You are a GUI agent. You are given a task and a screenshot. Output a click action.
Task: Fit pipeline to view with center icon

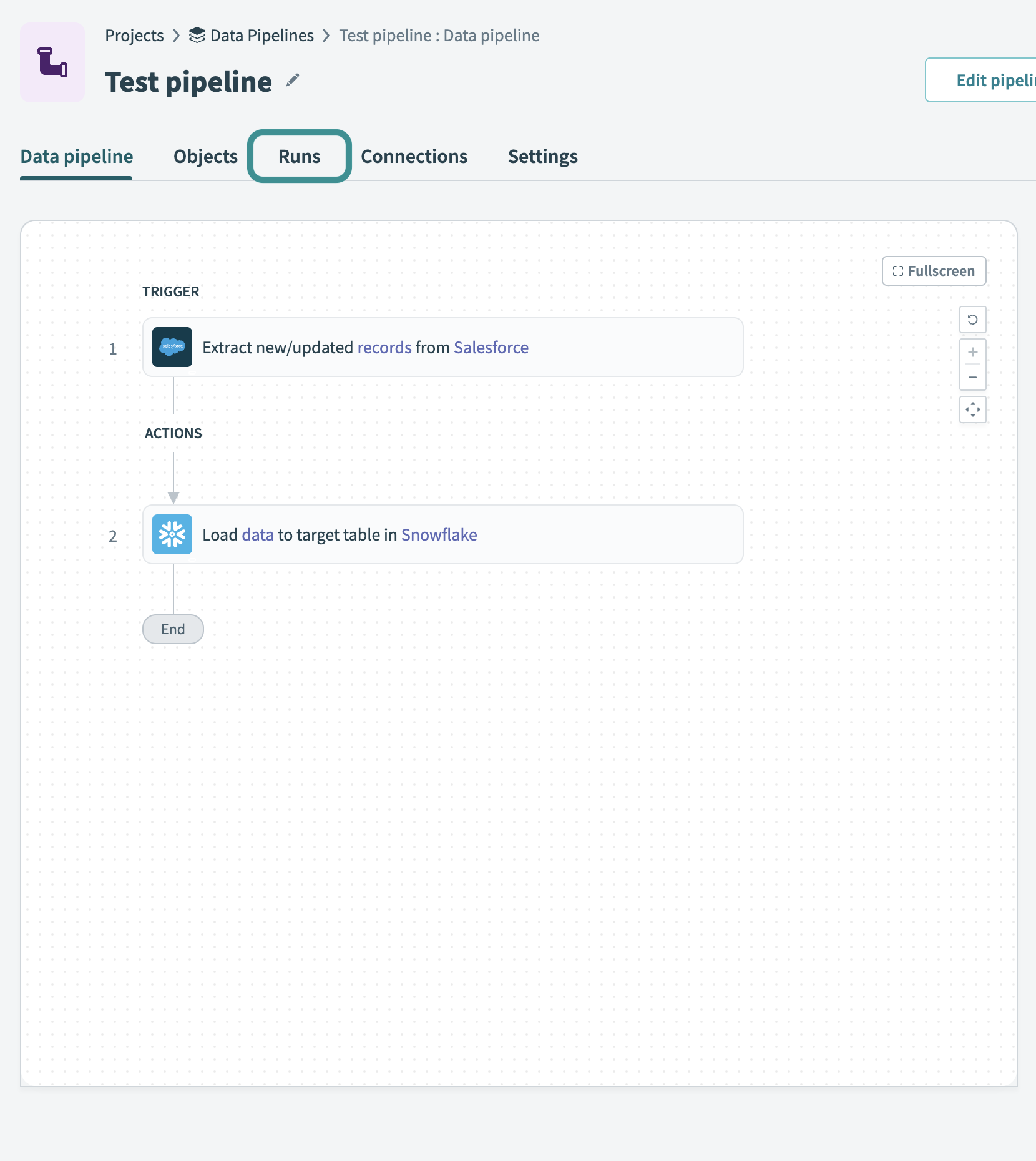click(972, 410)
